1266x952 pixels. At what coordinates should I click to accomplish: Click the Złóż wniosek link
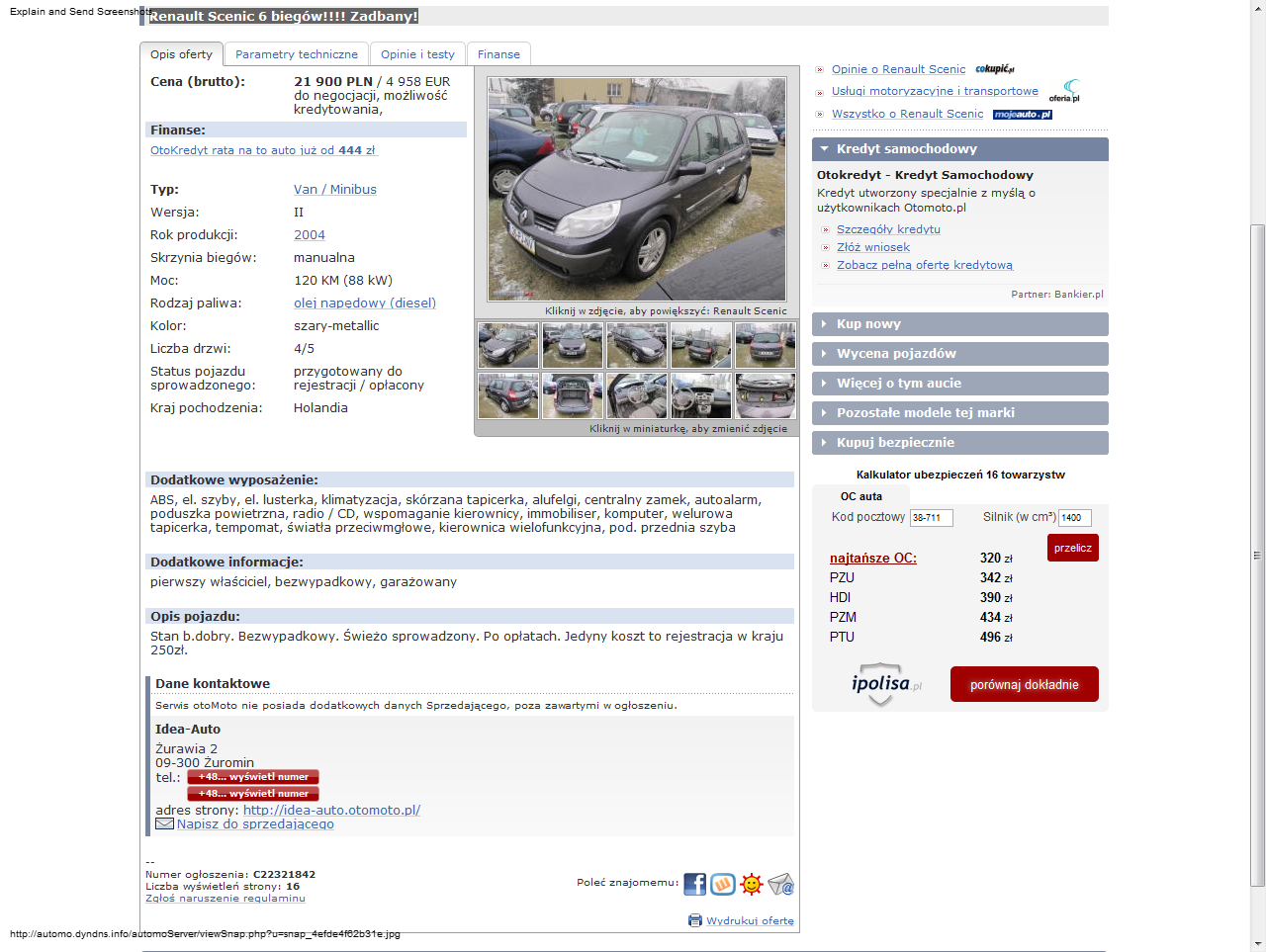point(873,247)
